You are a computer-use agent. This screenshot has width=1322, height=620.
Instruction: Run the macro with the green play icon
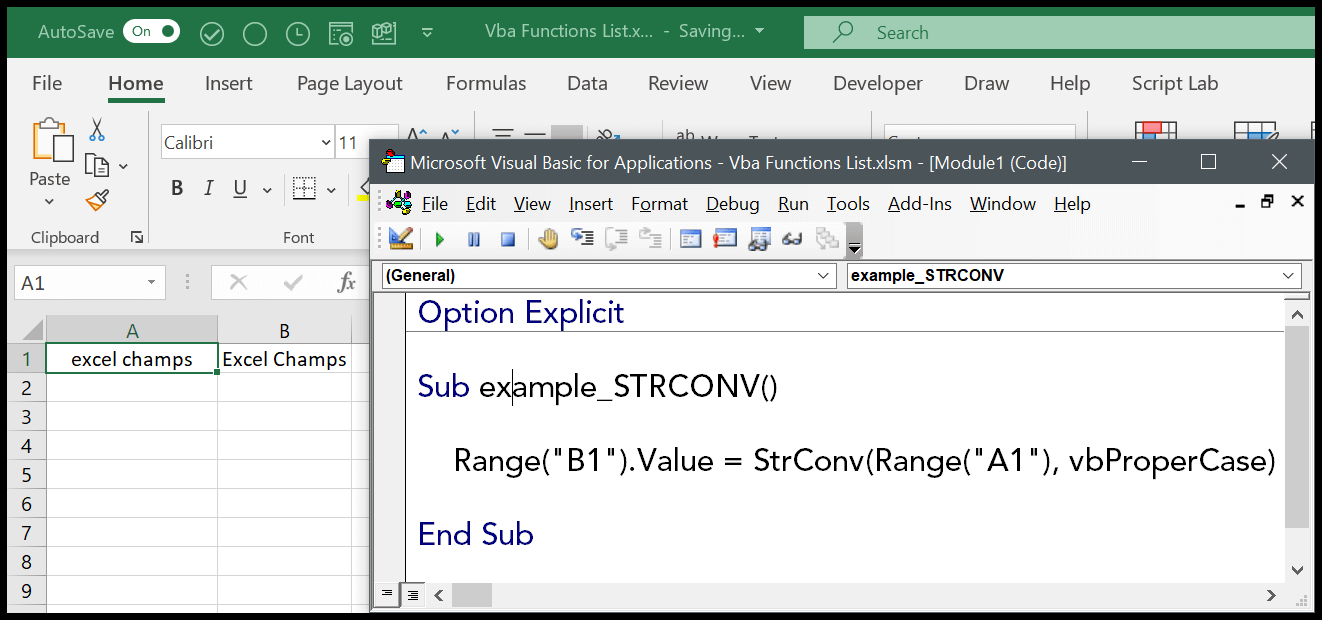click(440, 239)
